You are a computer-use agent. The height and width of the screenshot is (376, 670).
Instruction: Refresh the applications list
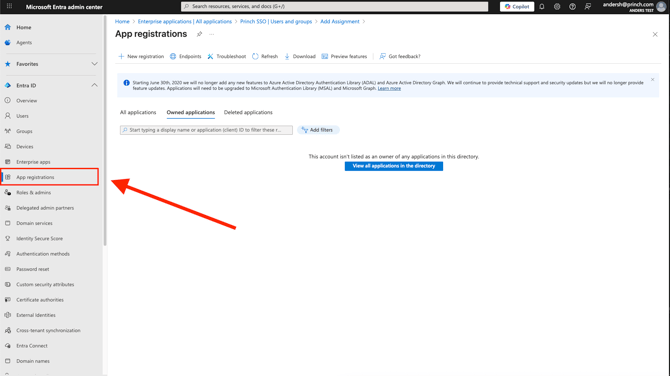(265, 56)
